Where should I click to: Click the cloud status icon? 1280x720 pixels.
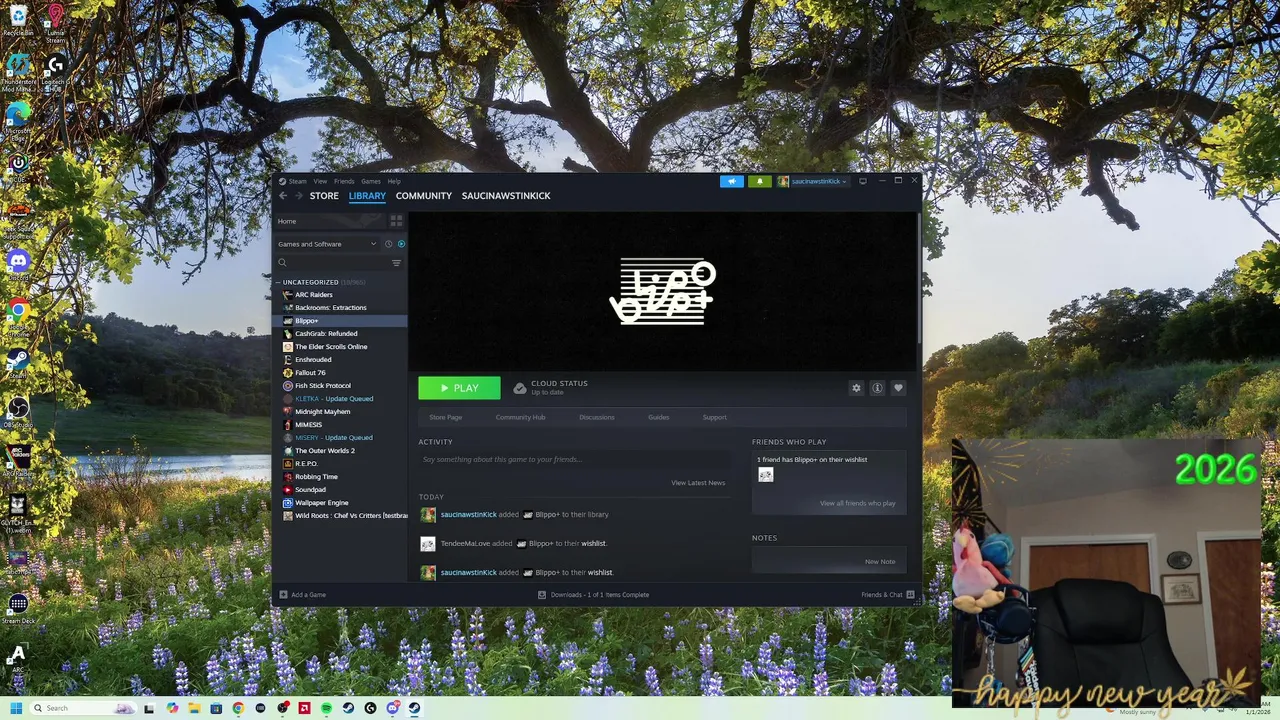(520, 388)
